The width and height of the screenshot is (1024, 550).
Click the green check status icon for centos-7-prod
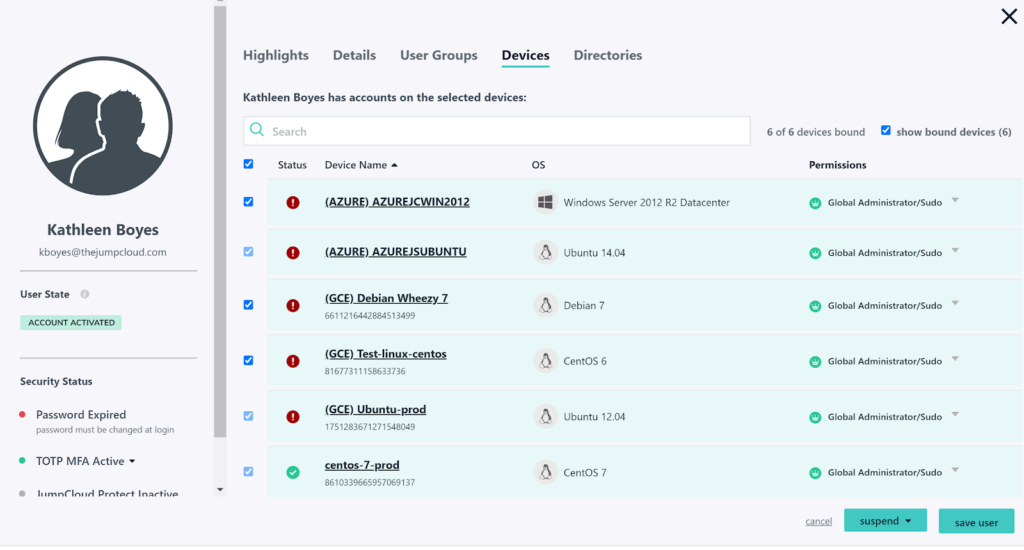coord(293,472)
